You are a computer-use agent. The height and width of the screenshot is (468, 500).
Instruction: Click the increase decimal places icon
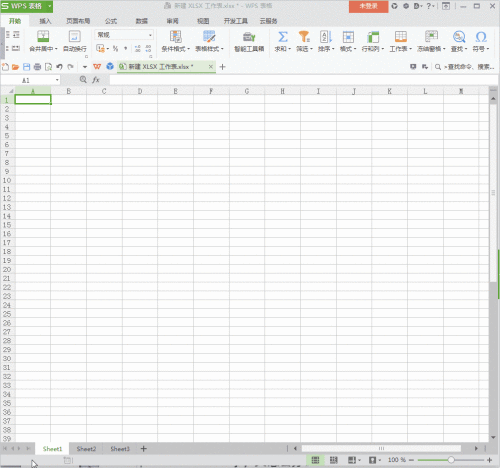click(138, 49)
